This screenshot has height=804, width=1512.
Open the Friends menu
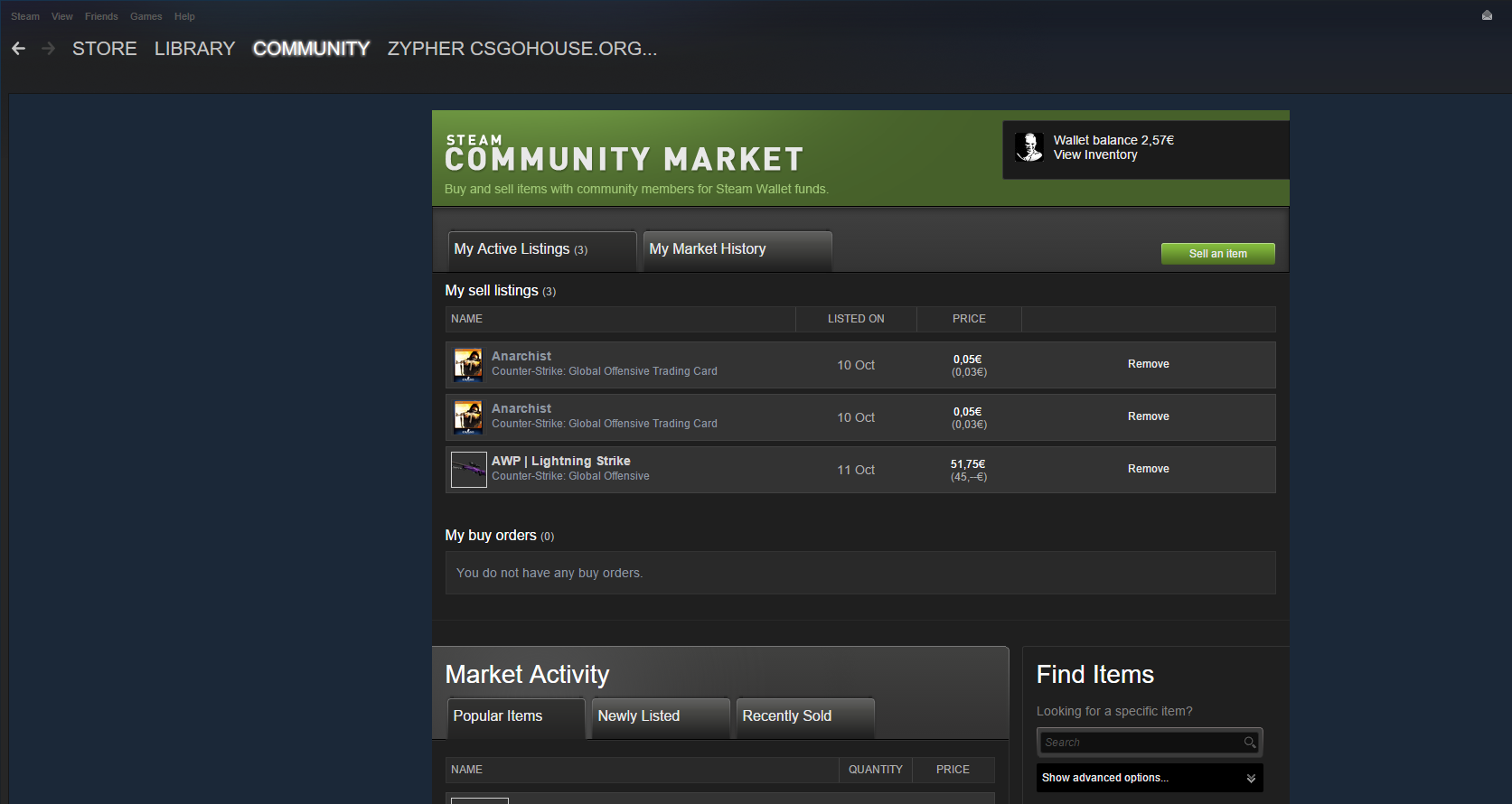point(101,16)
